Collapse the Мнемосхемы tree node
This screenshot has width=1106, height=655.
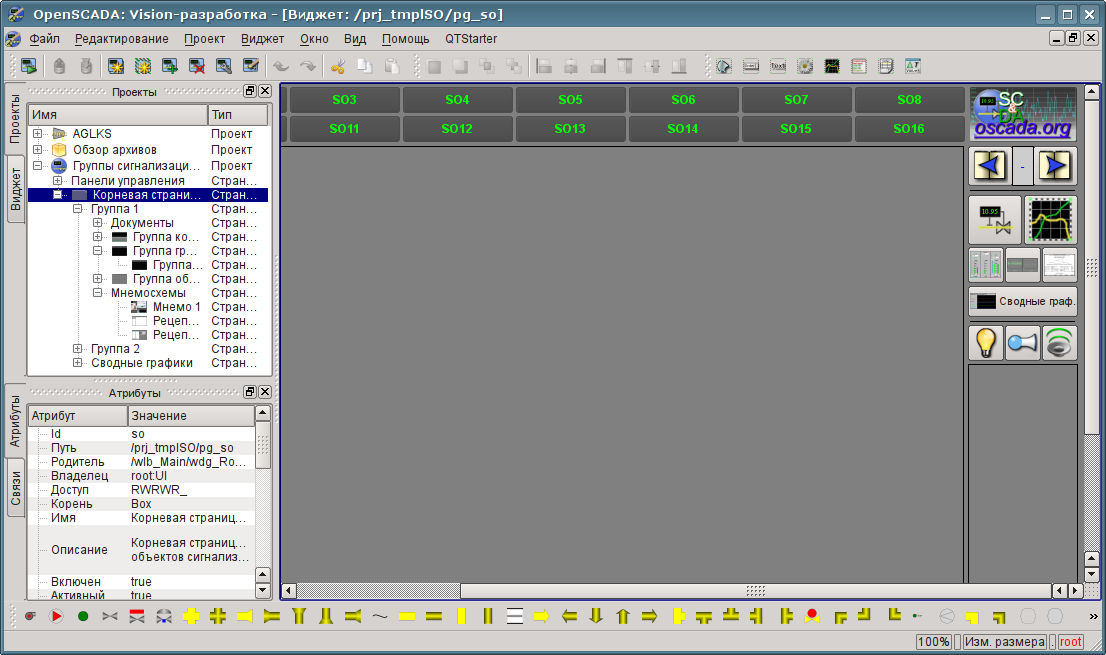[99, 293]
